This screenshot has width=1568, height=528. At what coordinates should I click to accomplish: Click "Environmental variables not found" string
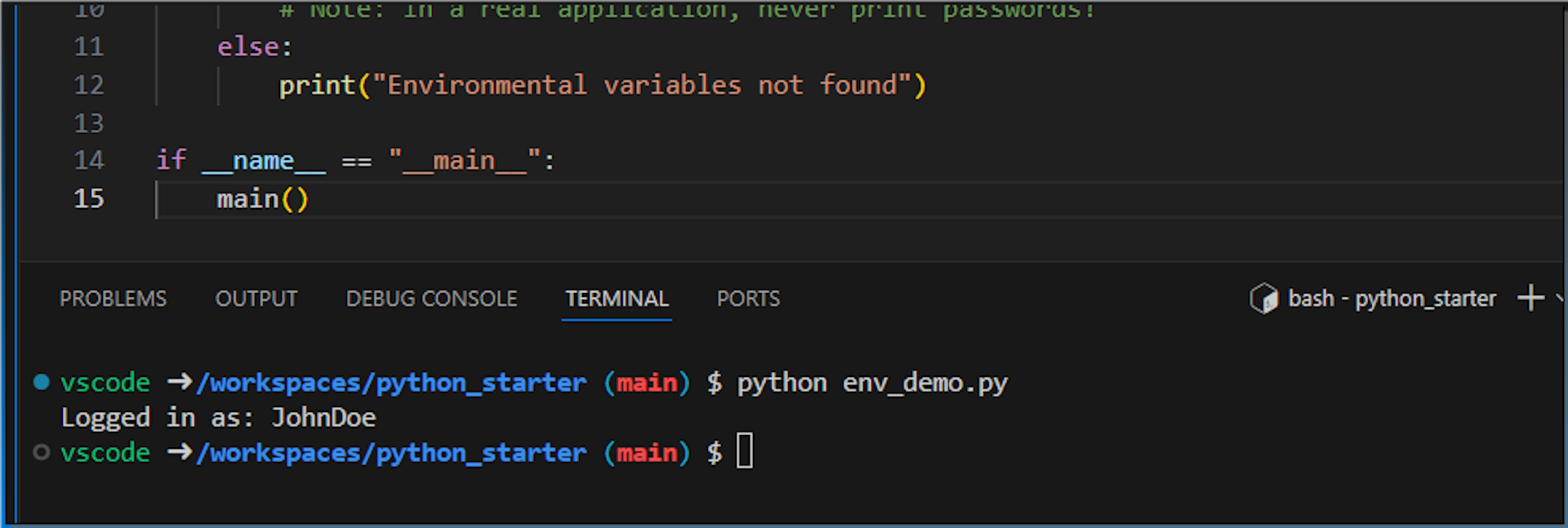click(x=642, y=85)
